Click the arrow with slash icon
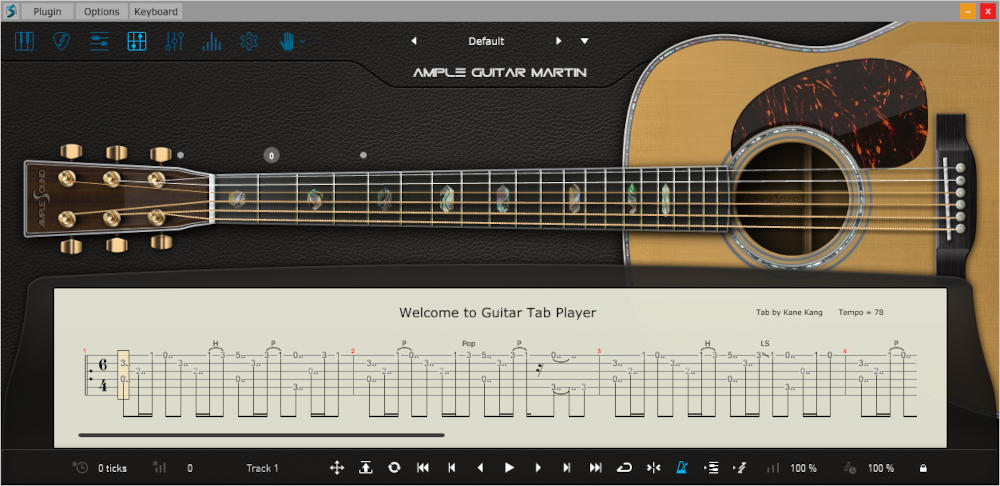 click(740, 468)
